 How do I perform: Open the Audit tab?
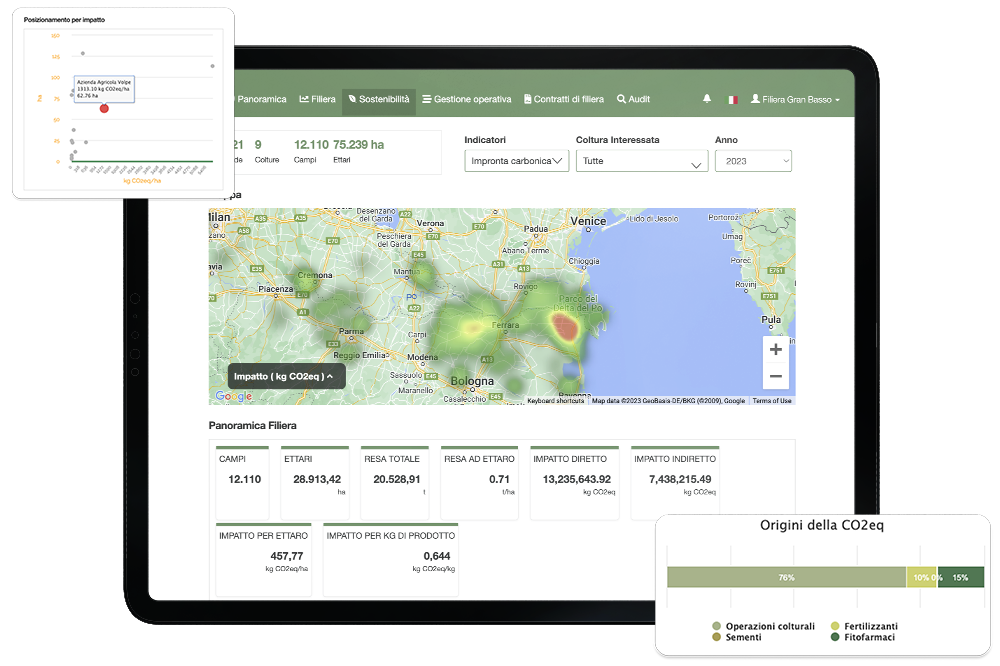[633, 100]
